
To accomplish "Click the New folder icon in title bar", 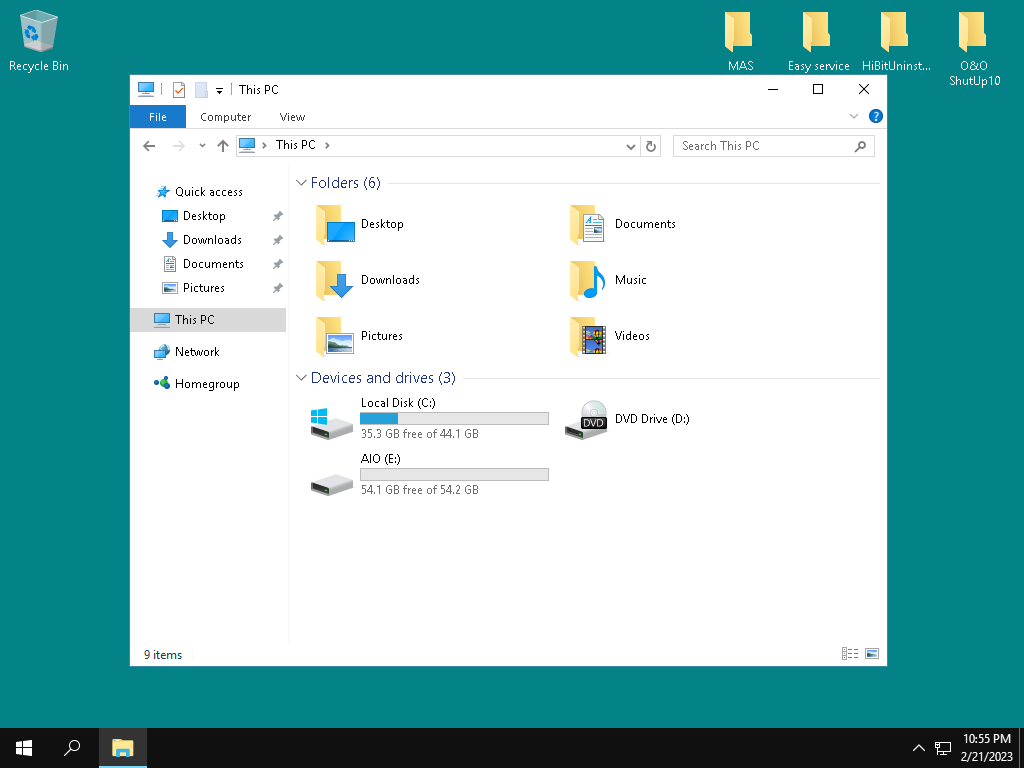I will click(x=201, y=90).
